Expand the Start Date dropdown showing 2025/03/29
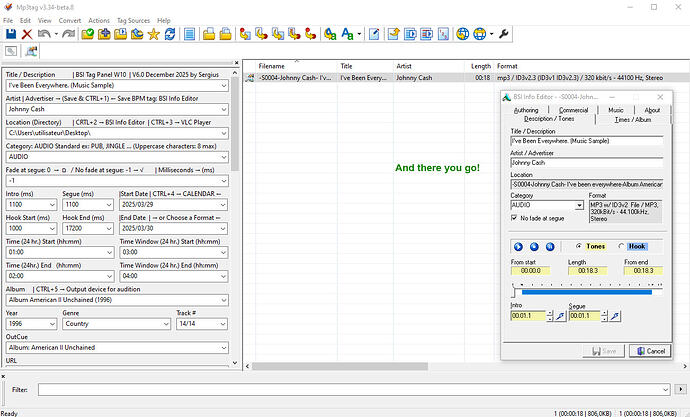Image resolution: width=690 pixels, height=417 pixels. (x=224, y=205)
